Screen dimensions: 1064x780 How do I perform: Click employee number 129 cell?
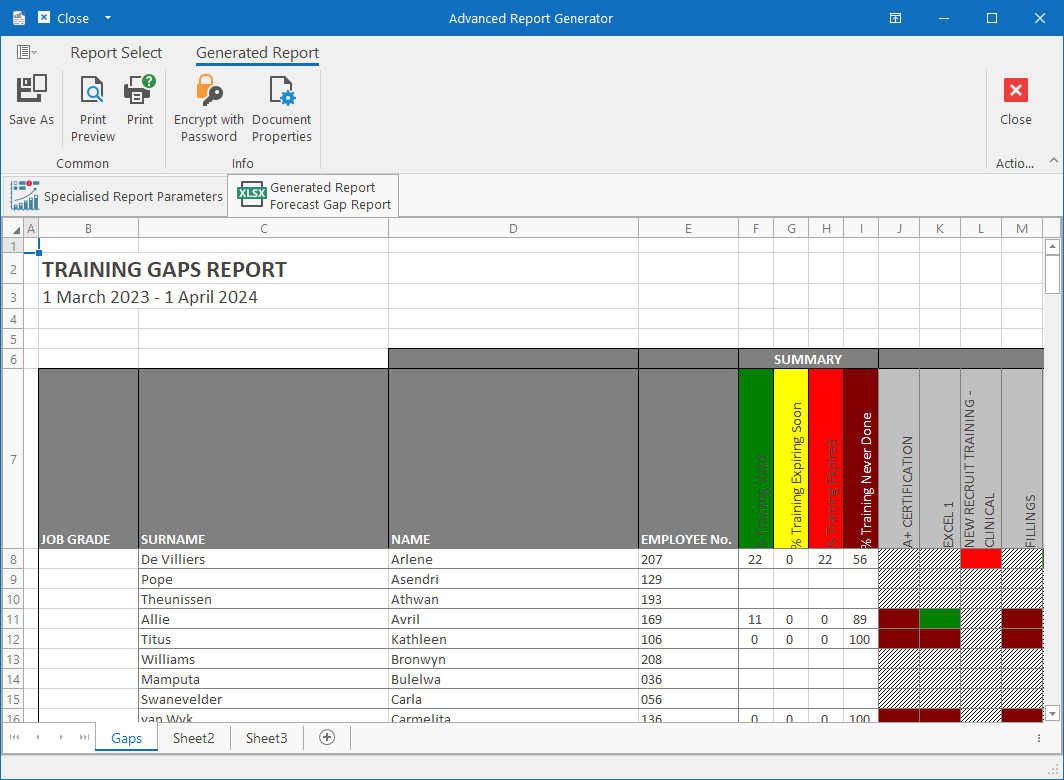[688, 579]
